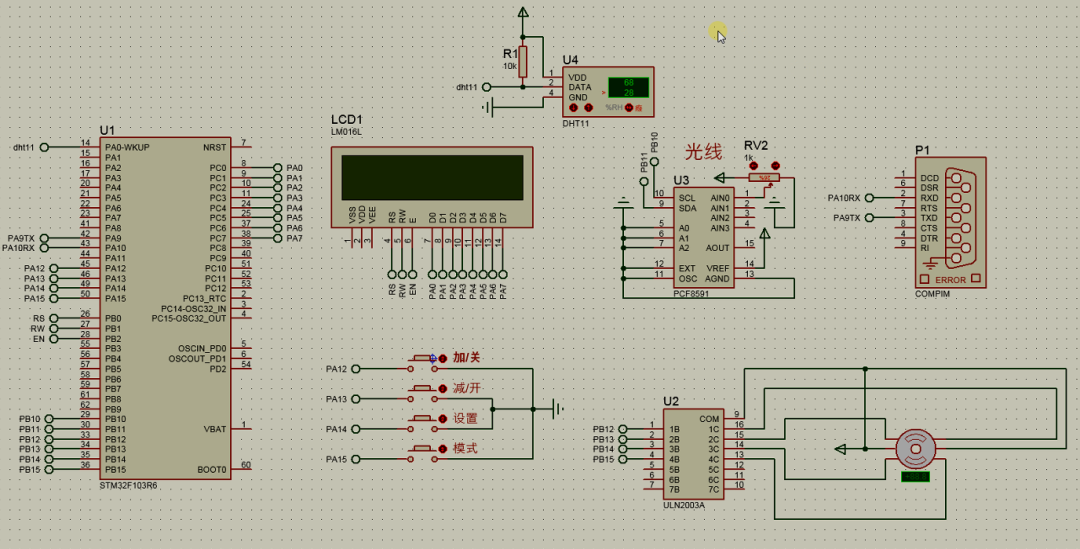Viewport: 1080px width, 549px height.
Task: Click the LM016L LCD1 display screen
Action: pyautogui.click(x=432, y=177)
